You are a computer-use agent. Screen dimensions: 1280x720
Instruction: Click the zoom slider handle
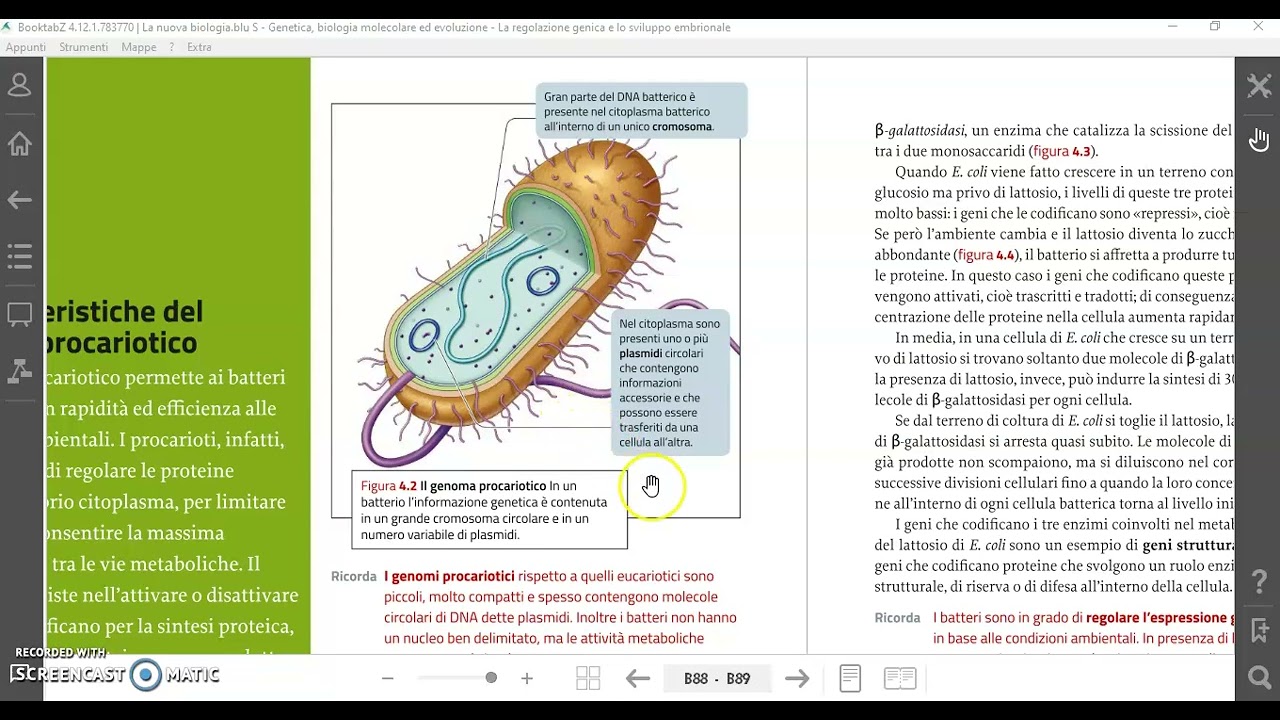pos(491,678)
